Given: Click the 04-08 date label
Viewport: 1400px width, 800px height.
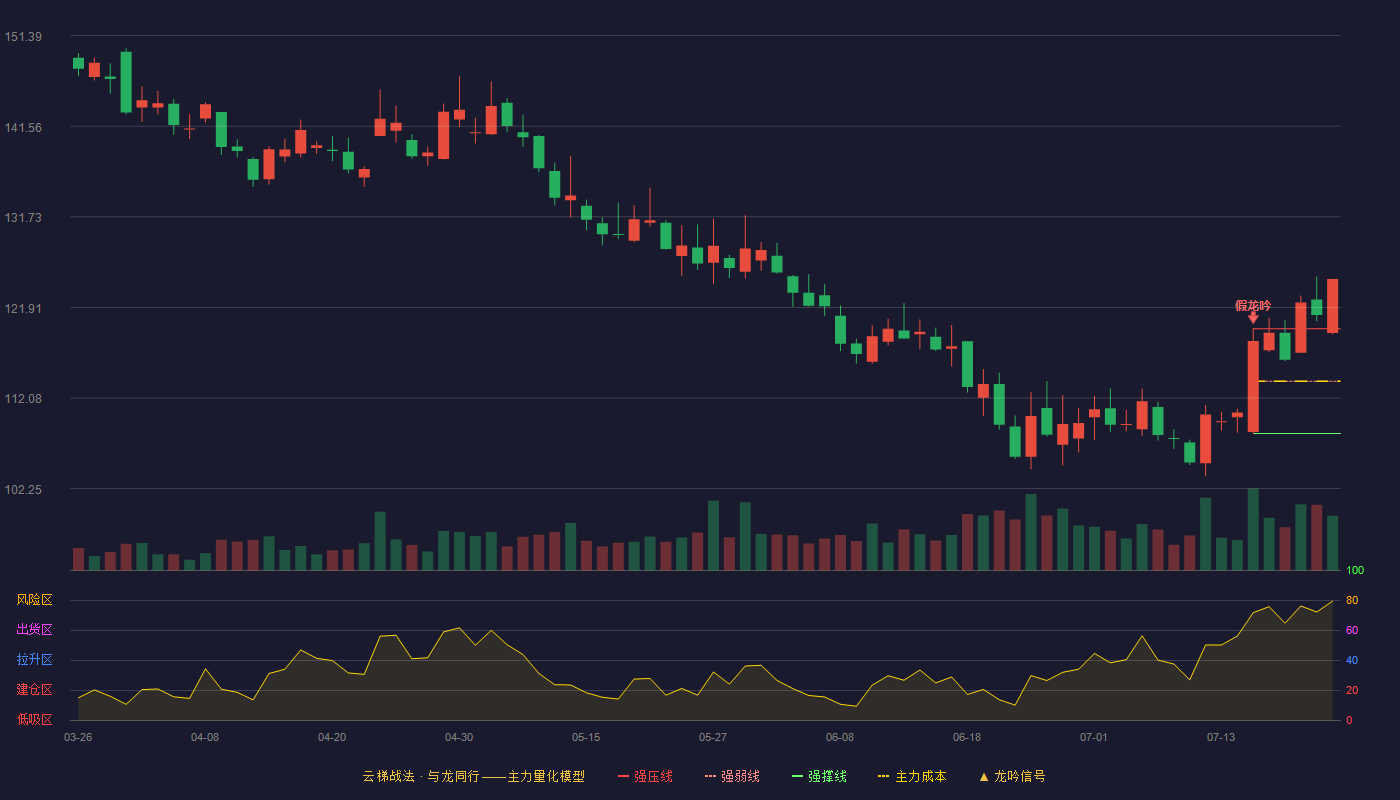Looking at the screenshot, I should tap(205, 737).
